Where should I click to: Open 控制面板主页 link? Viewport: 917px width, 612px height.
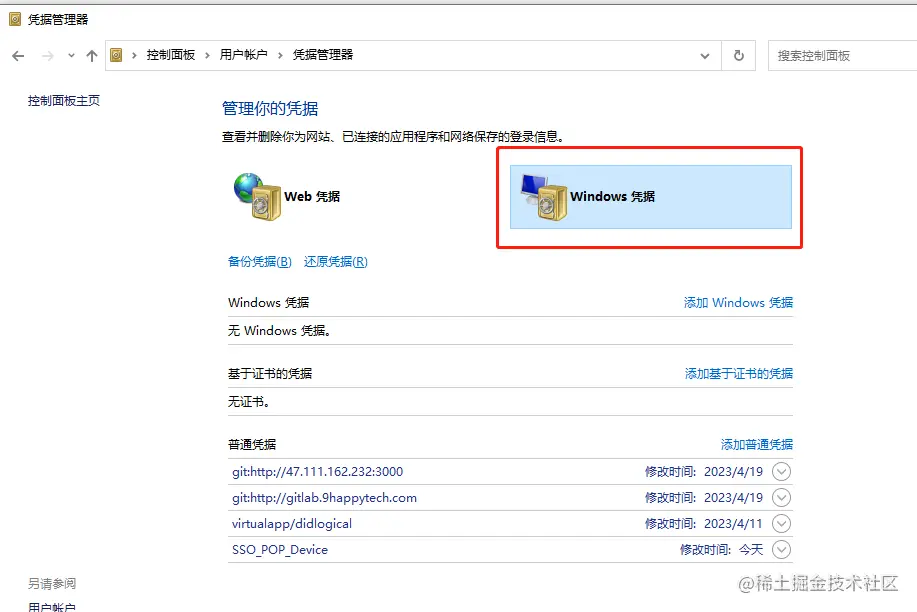(64, 101)
